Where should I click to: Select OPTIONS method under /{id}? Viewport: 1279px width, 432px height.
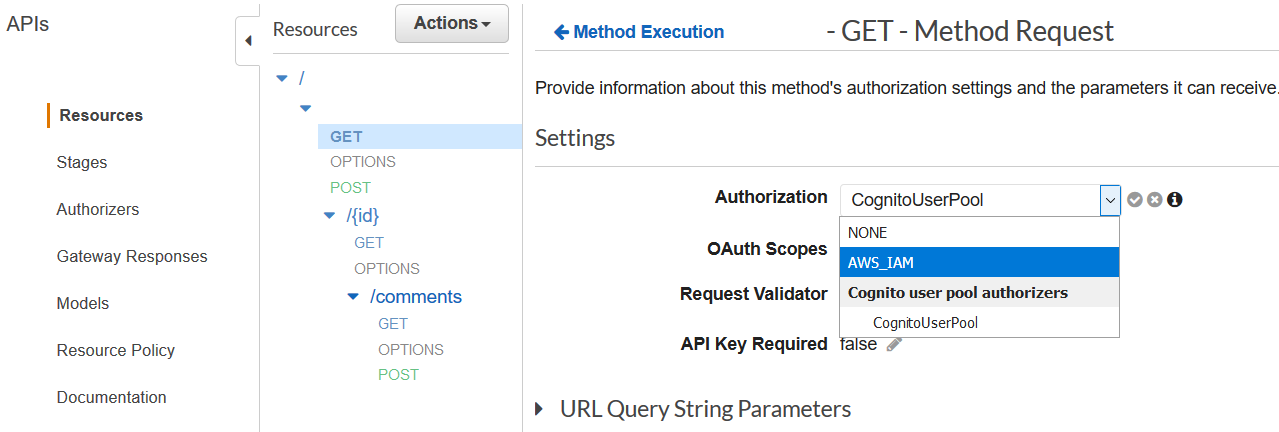tap(387, 269)
